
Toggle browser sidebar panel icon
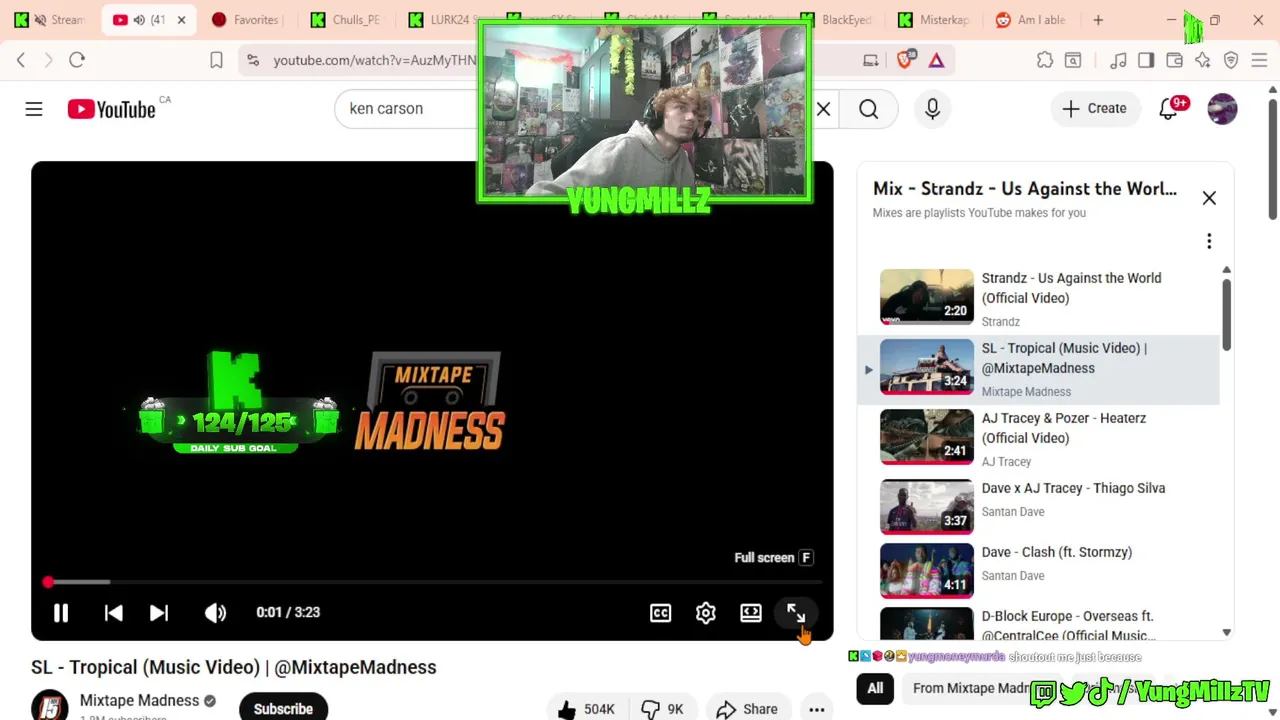(x=1146, y=60)
